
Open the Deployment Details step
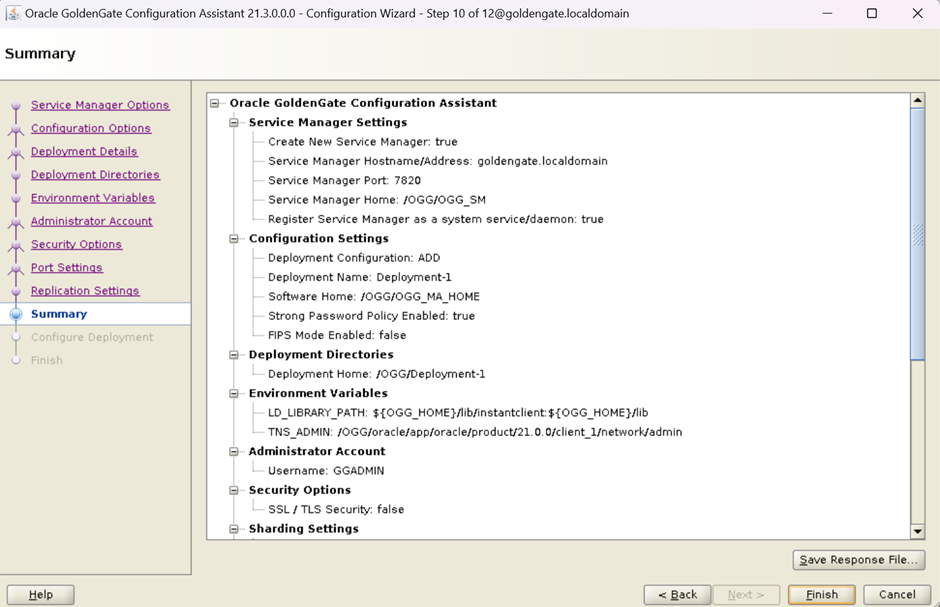click(84, 152)
